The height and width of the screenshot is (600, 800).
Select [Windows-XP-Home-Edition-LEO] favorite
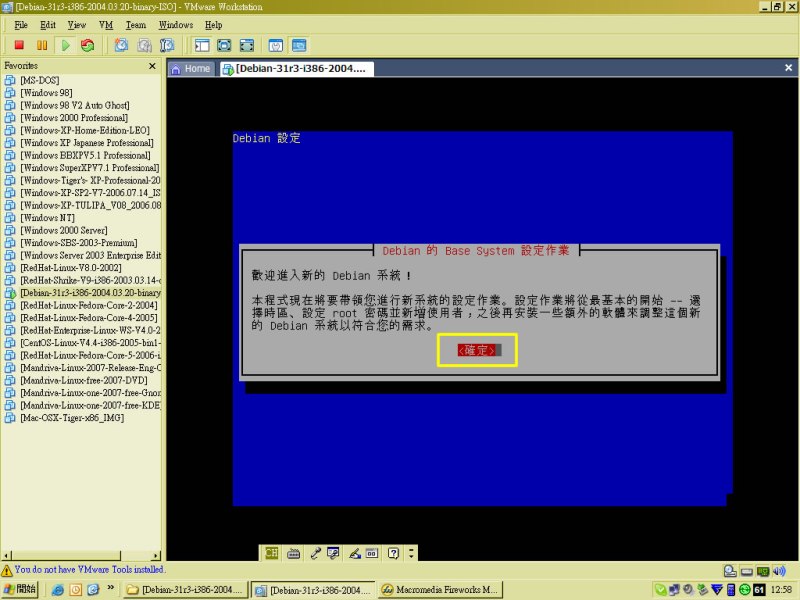tap(85, 130)
